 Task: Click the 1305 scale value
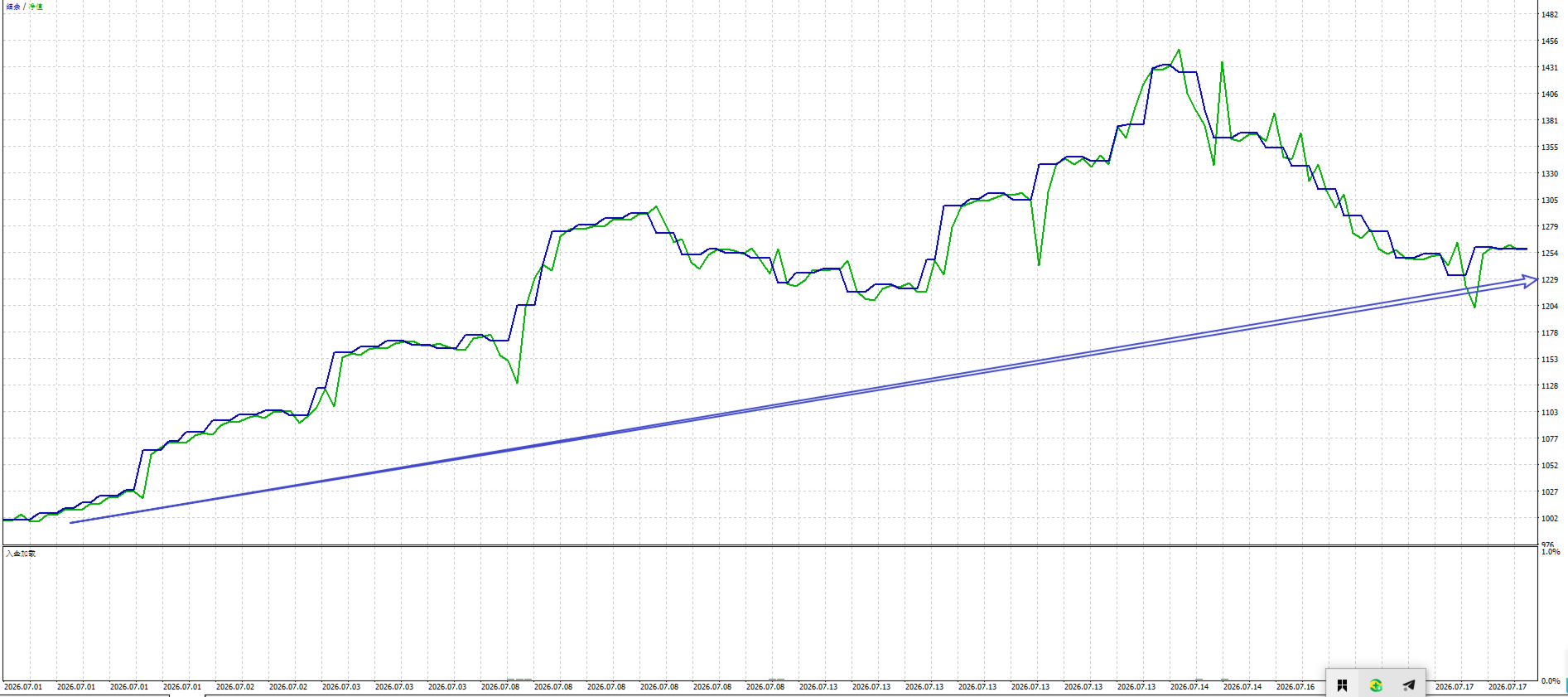coord(1549,201)
